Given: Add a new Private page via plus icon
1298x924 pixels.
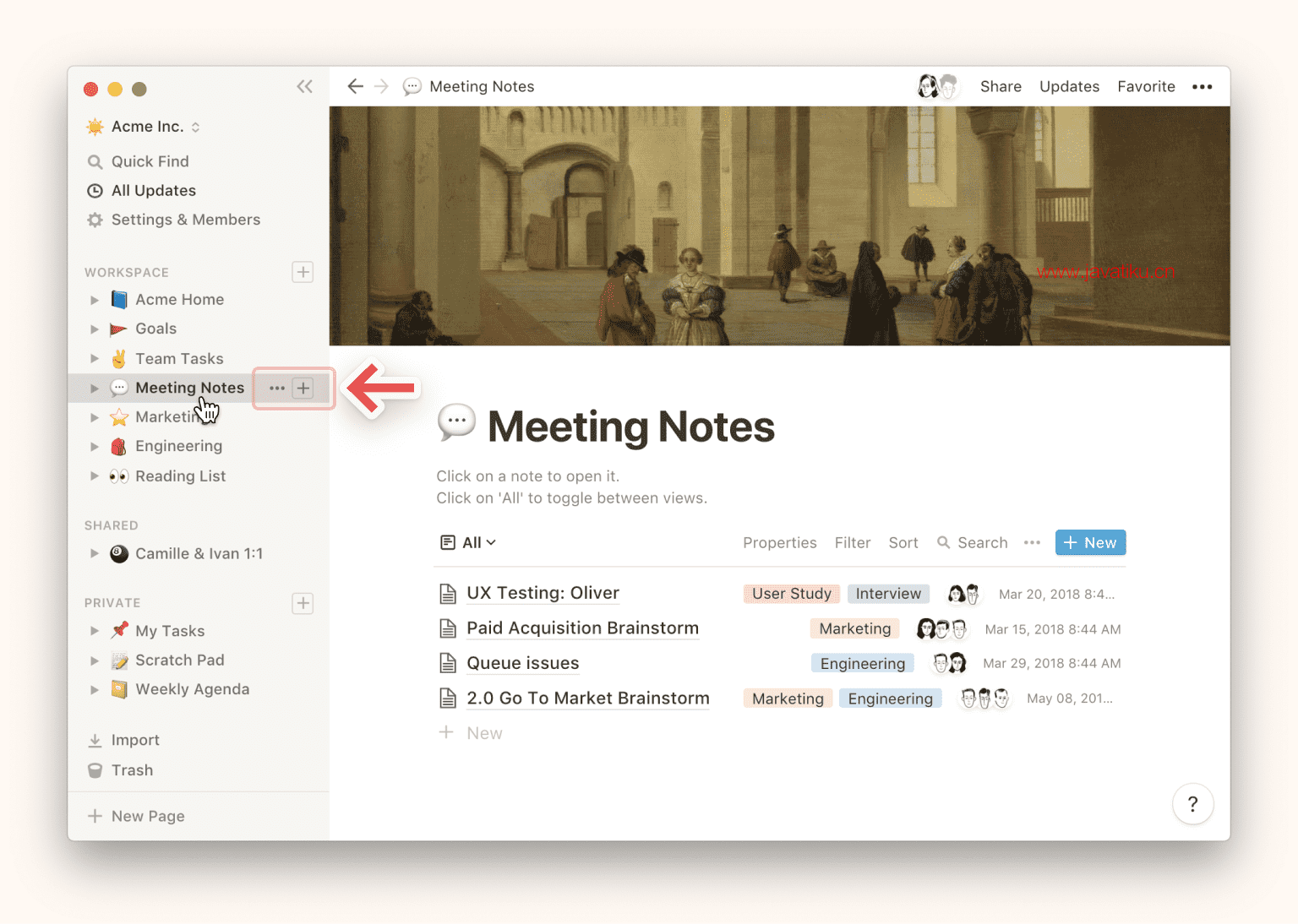Looking at the screenshot, I should (303, 603).
